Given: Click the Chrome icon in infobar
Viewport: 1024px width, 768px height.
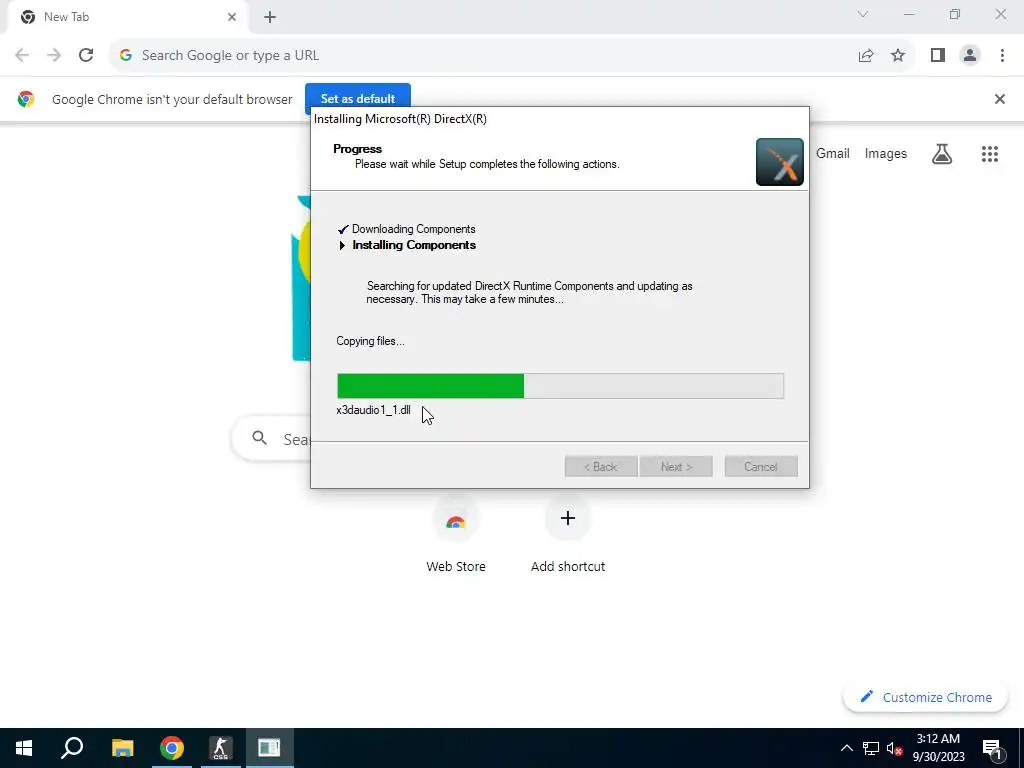Looking at the screenshot, I should click(26, 99).
